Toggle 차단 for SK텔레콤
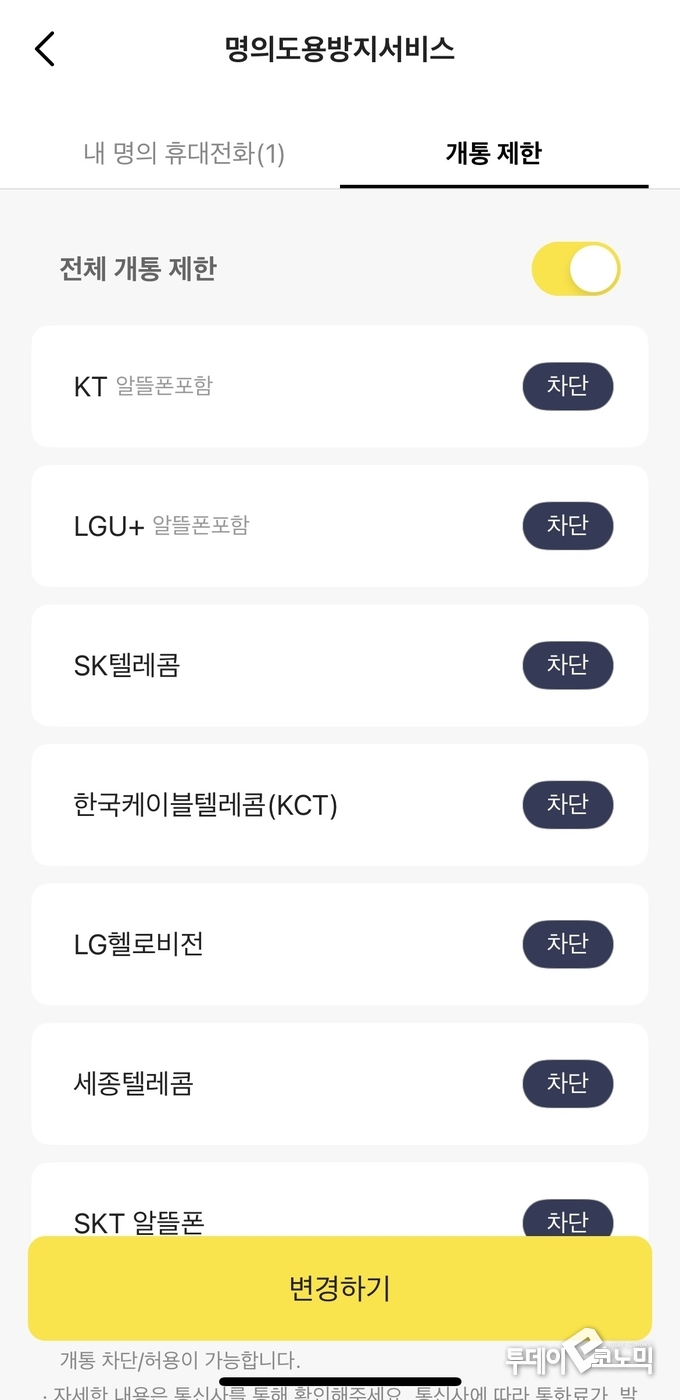 [x=567, y=665]
